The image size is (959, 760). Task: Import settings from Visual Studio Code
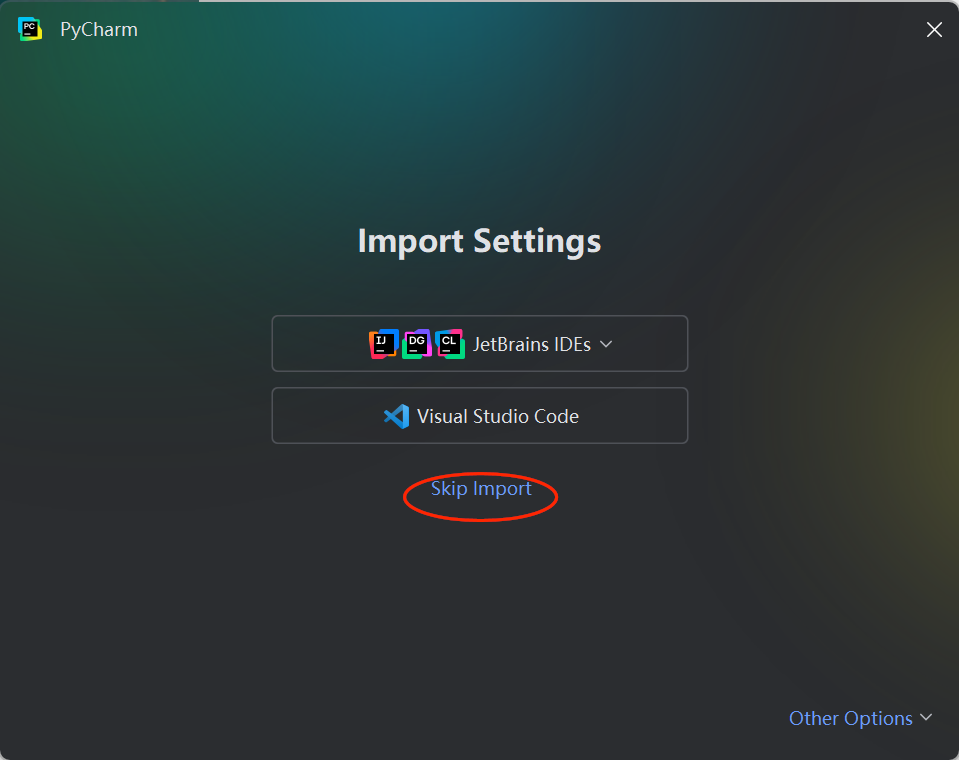click(x=480, y=416)
